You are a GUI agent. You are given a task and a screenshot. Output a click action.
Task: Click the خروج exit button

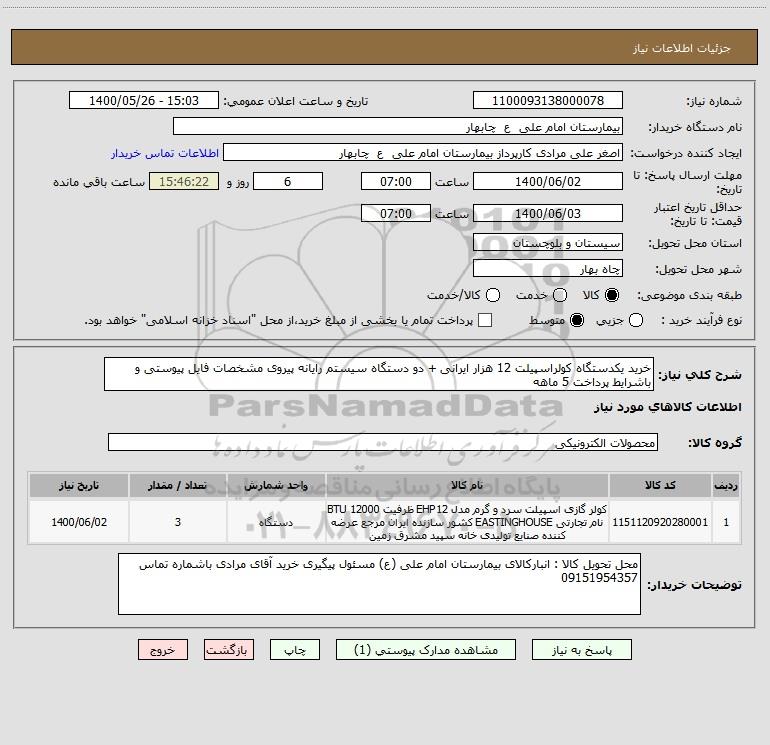[163, 650]
